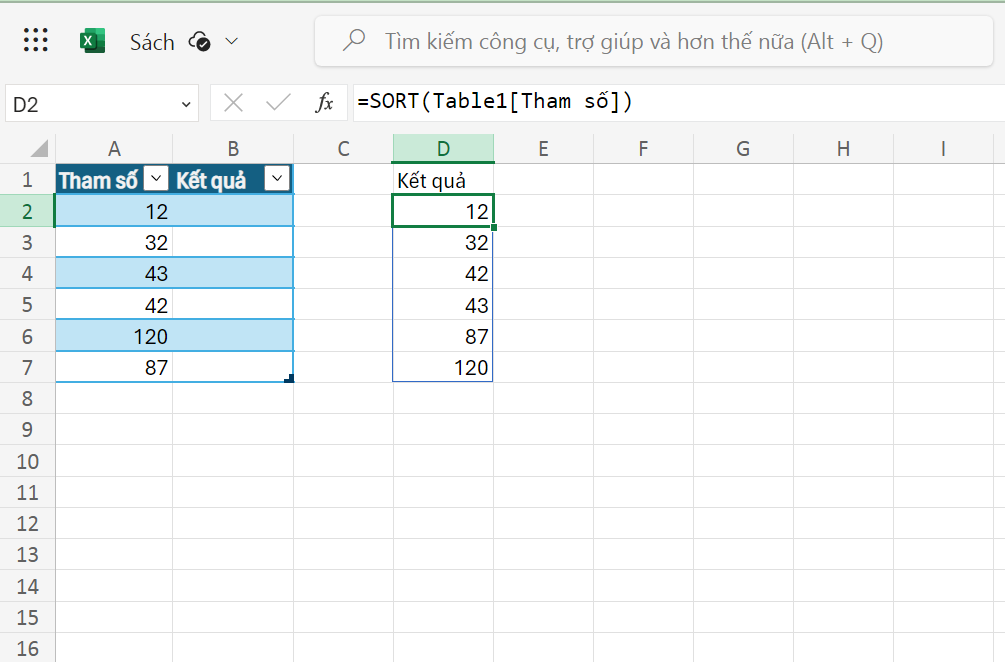
Task: Open Tham số column filter dropdown
Action: (x=156, y=178)
